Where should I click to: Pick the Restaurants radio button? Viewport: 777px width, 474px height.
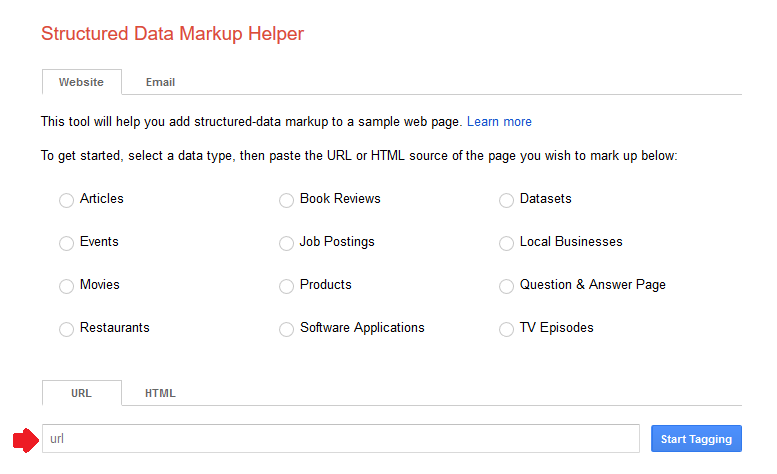[66, 329]
